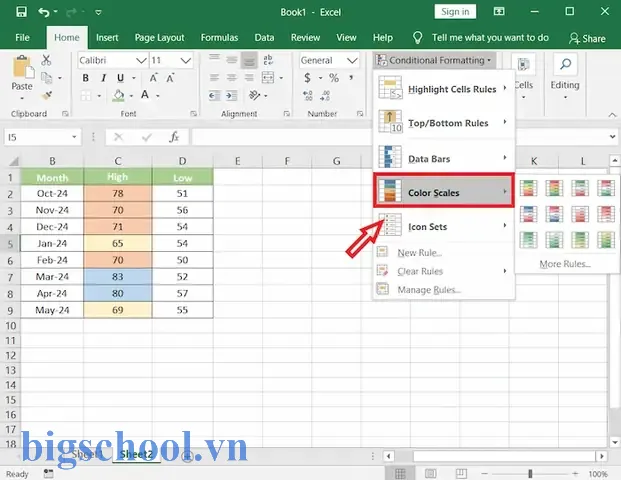
Task: Click the Share button
Action: 587,38
